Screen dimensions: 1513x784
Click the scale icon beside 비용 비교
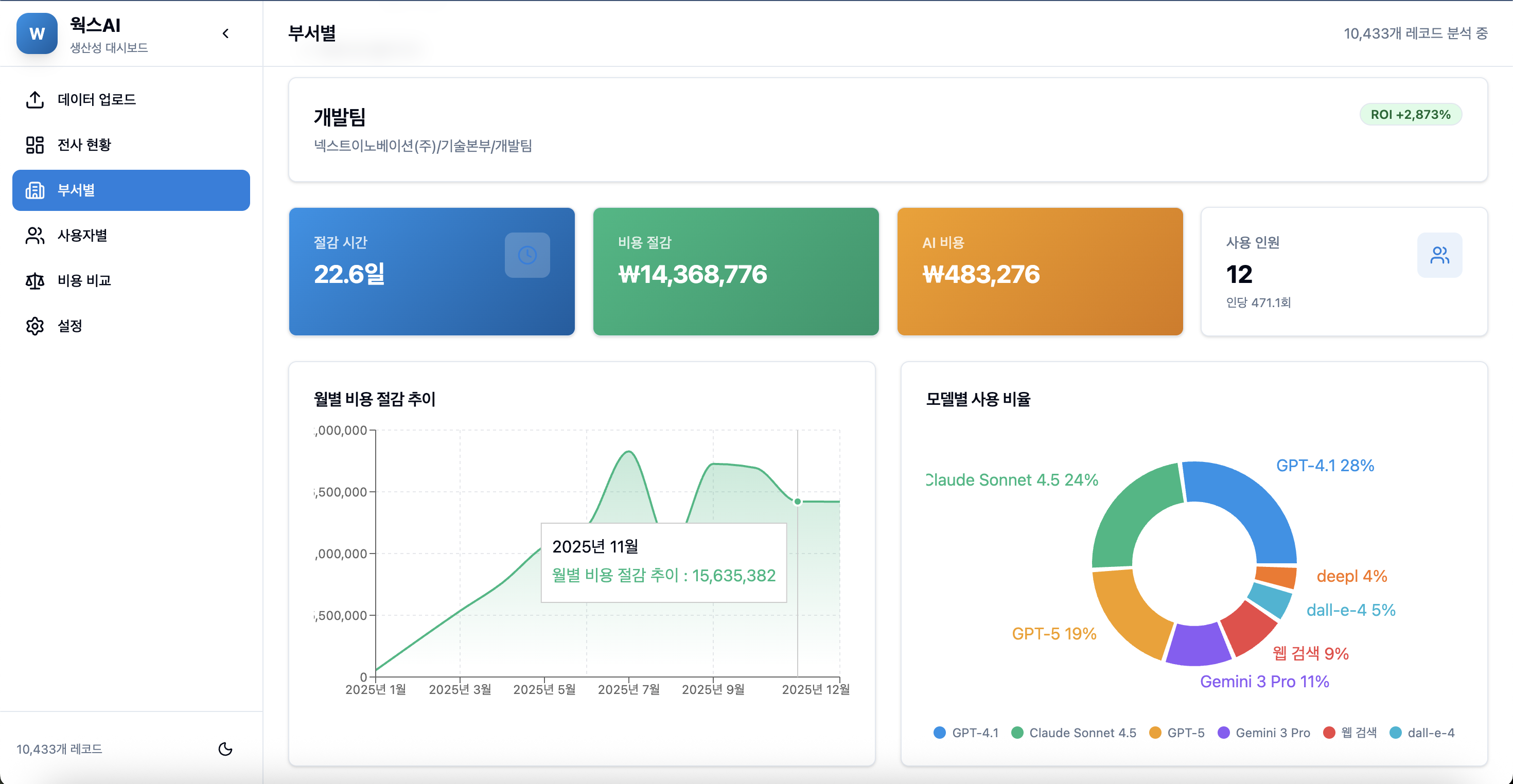(34, 281)
